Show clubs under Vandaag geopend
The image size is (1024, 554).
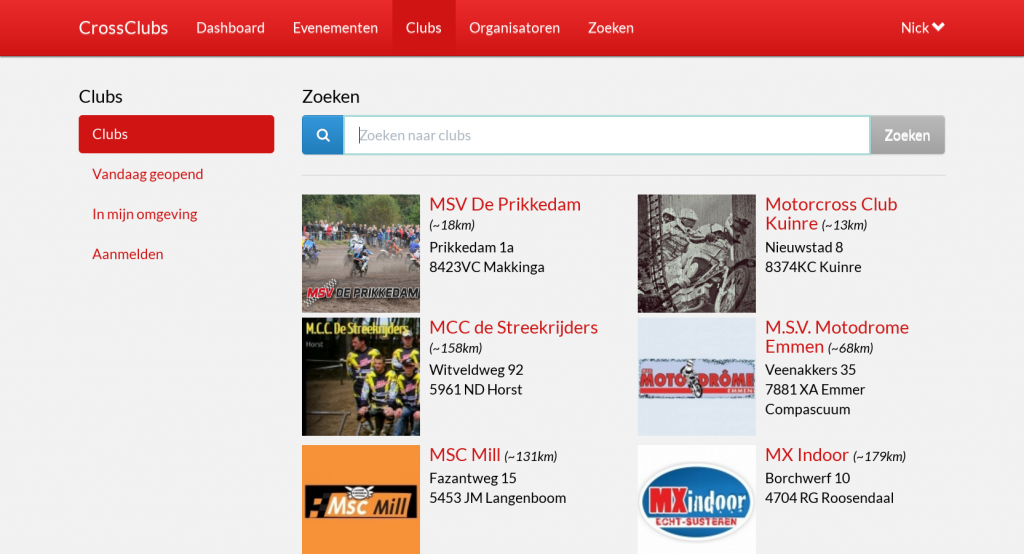148,174
